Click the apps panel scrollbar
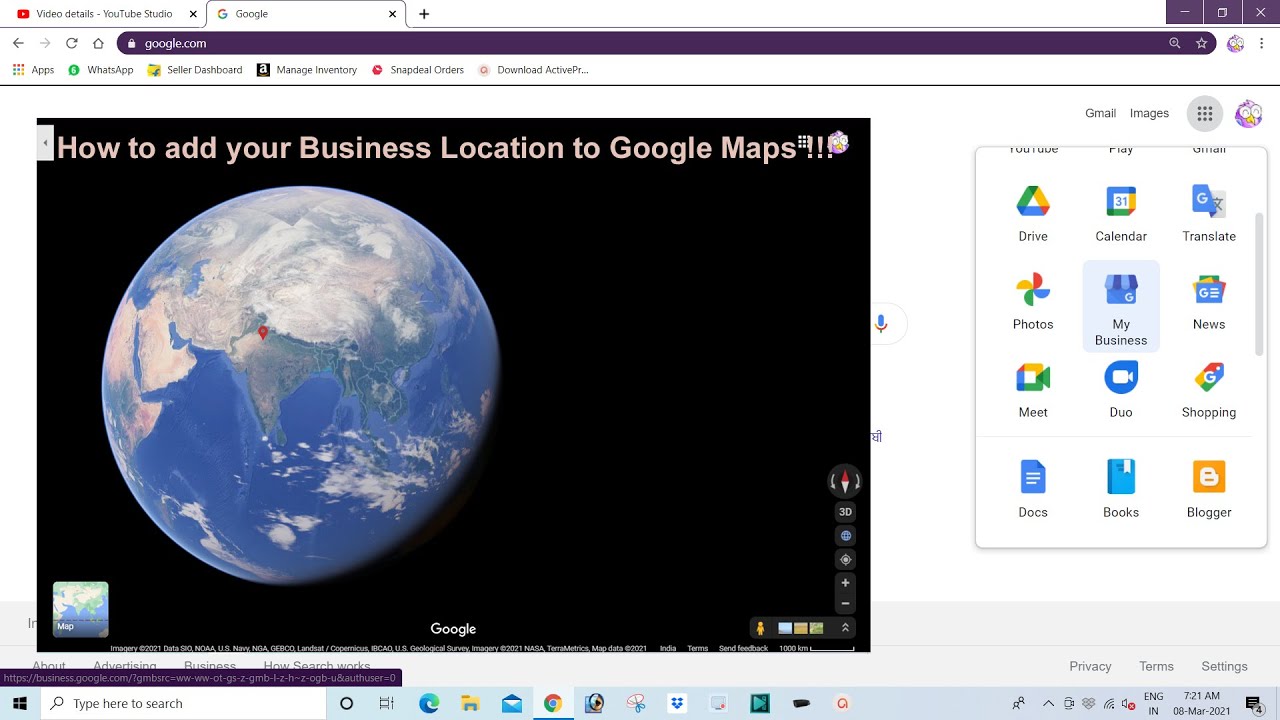Image resolution: width=1280 pixels, height=720 pixels. (x=1260, y=285)
